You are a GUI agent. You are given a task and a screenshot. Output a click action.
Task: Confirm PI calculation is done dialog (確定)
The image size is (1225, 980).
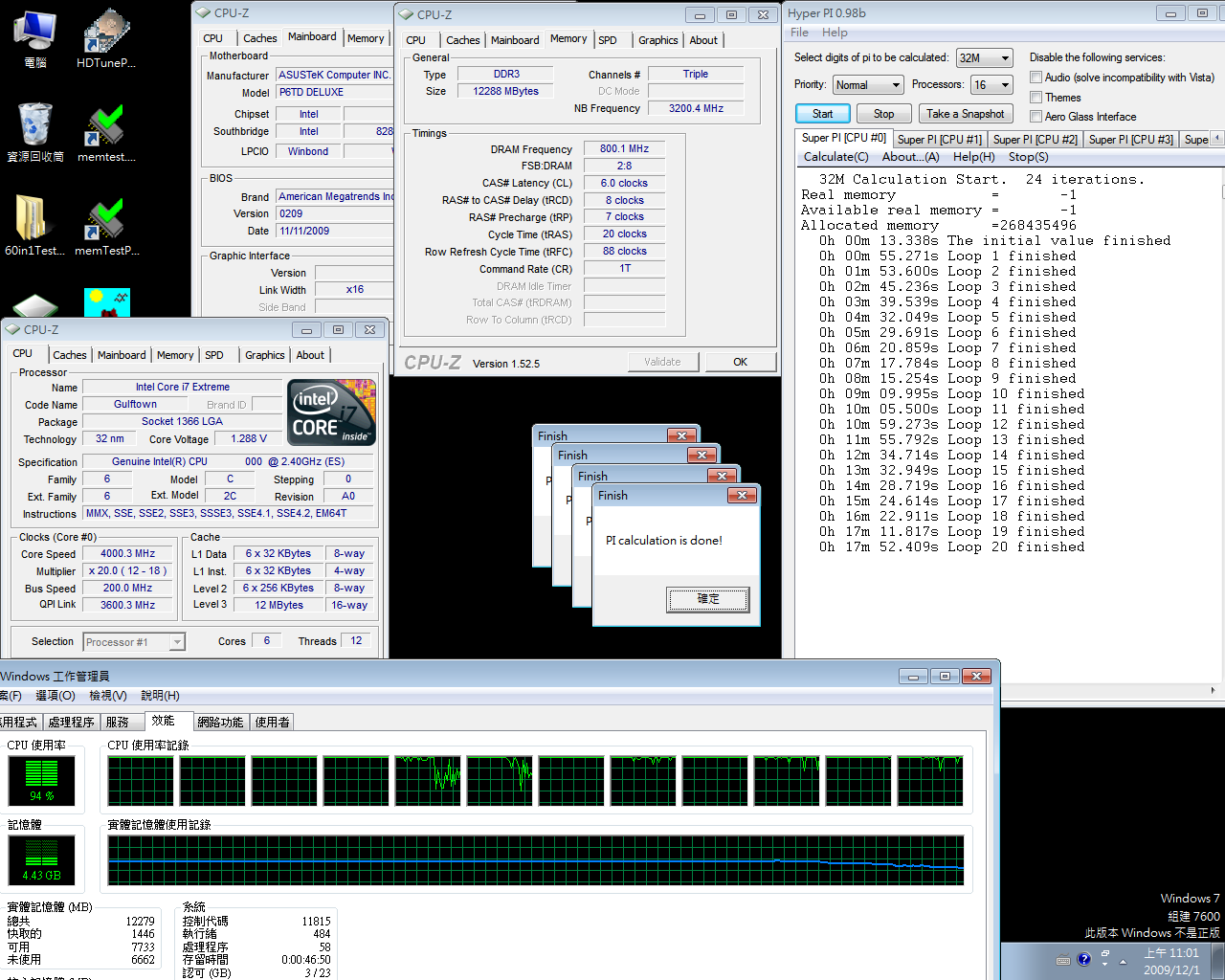708,599
